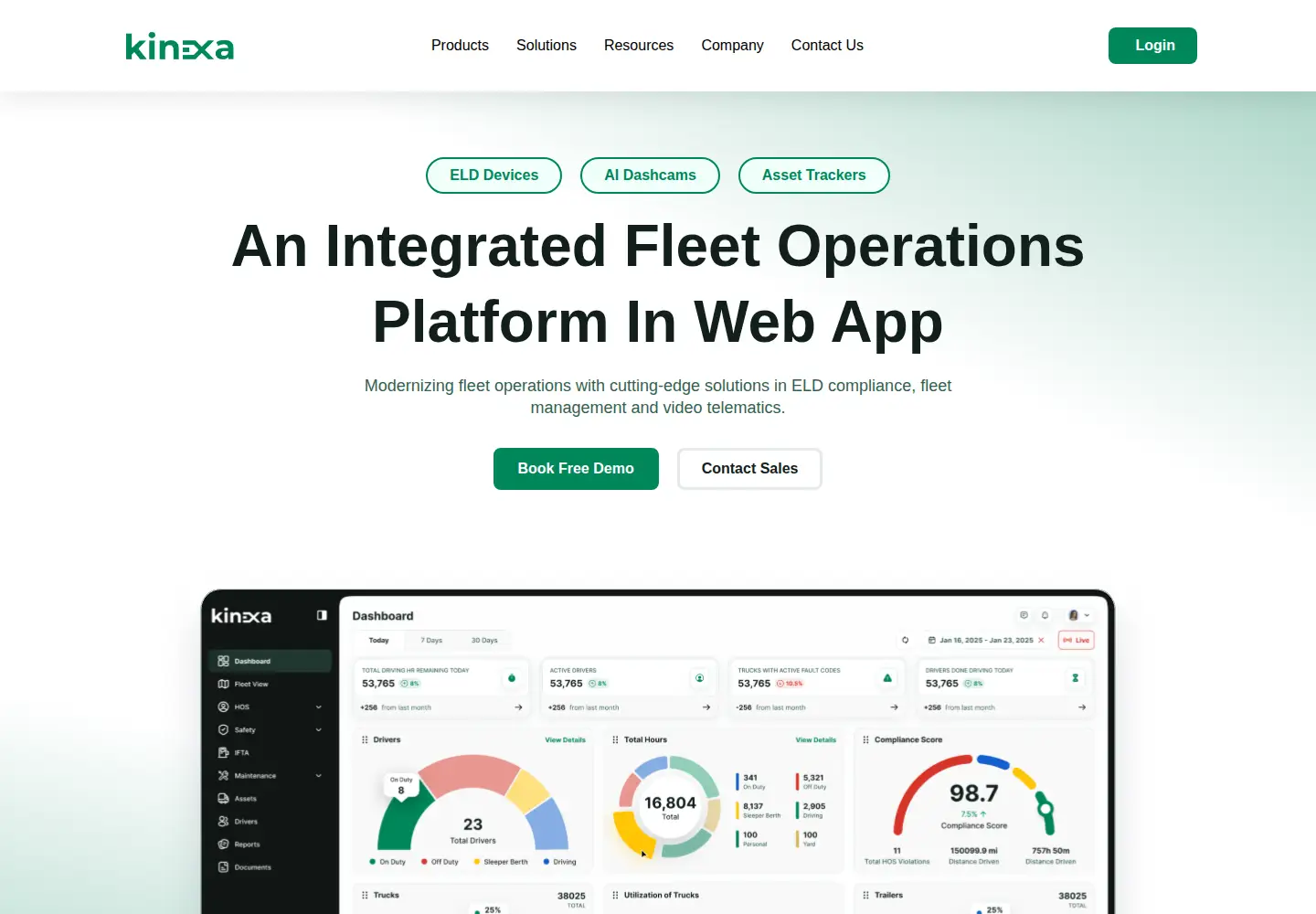
Task: Open the Company menu in the navigation
Action: tap(732, 46)
